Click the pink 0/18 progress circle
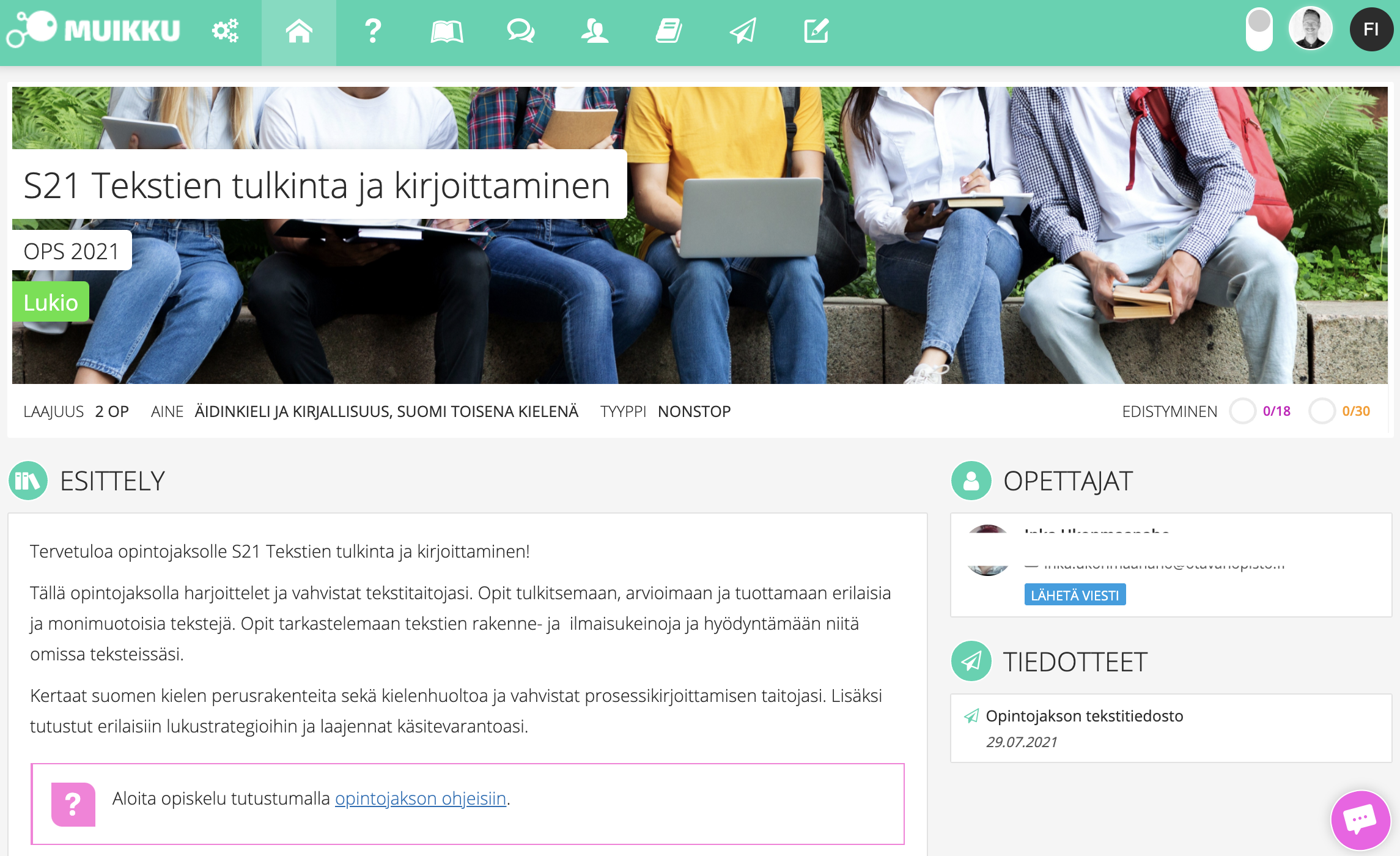 (1242, 411)
